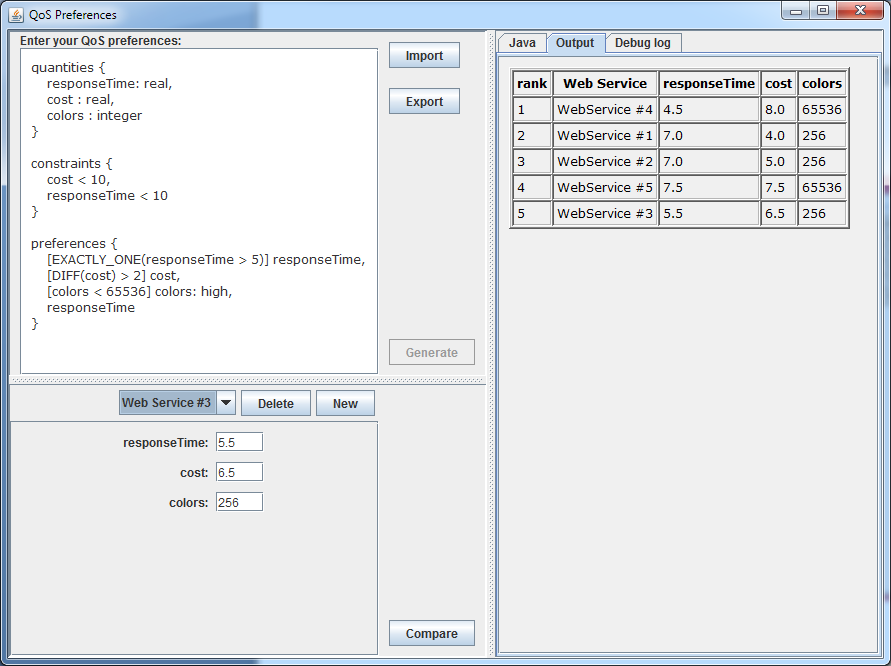The image size is (891, 666).
Task: Select the cell showing 65536 for WebService #5
Action: (x=821, y=187)
